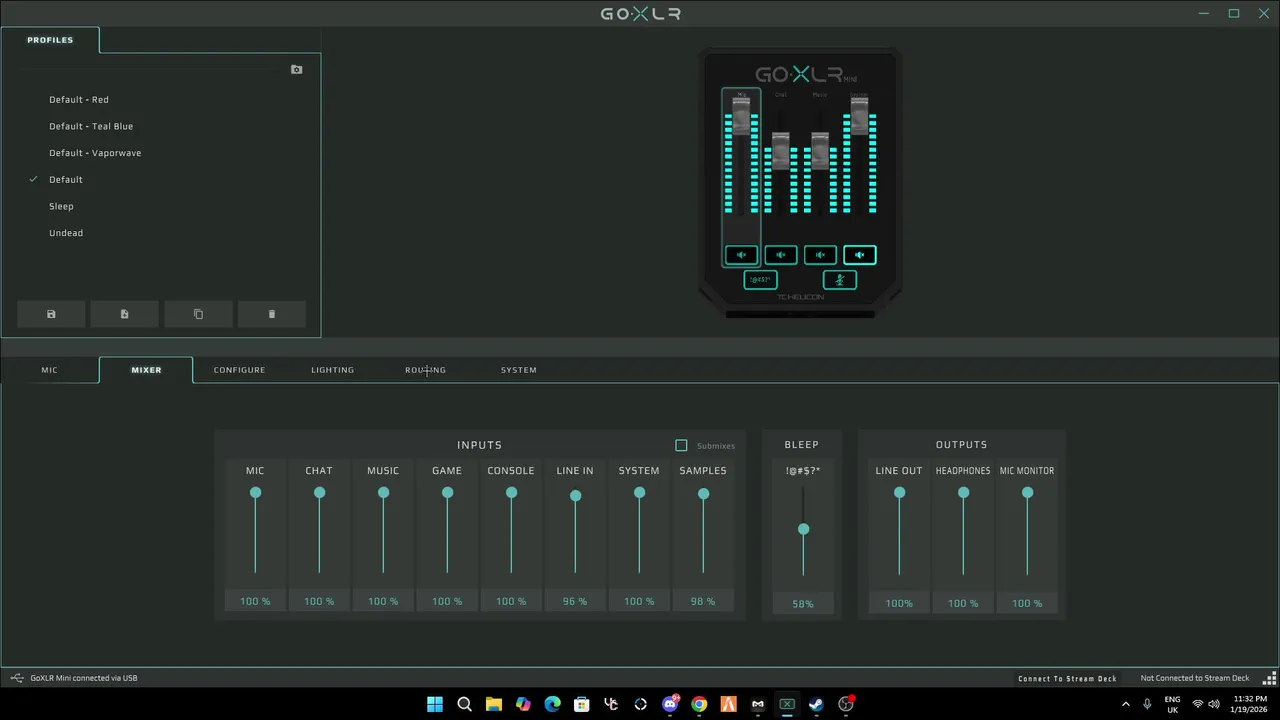Mute the System channel on device
The width and height of the screenshot is (1280, 720).
859,255
